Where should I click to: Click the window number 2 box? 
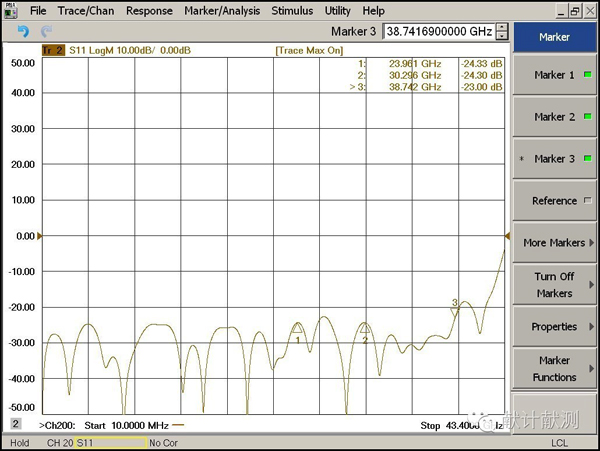15,424
